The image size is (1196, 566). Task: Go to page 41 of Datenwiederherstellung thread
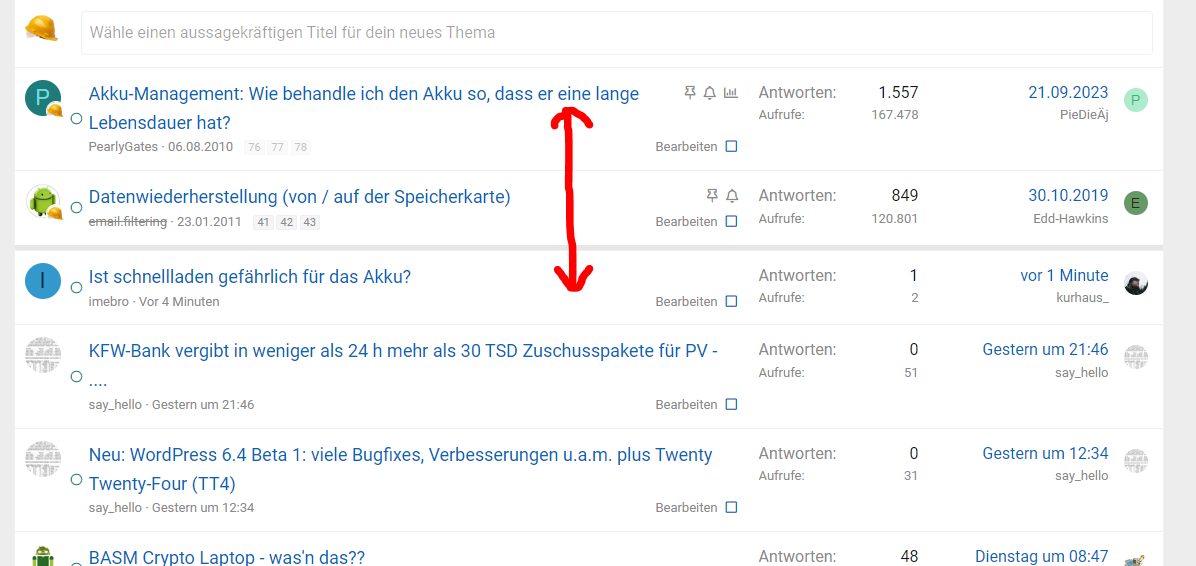[x=263, y=223]
